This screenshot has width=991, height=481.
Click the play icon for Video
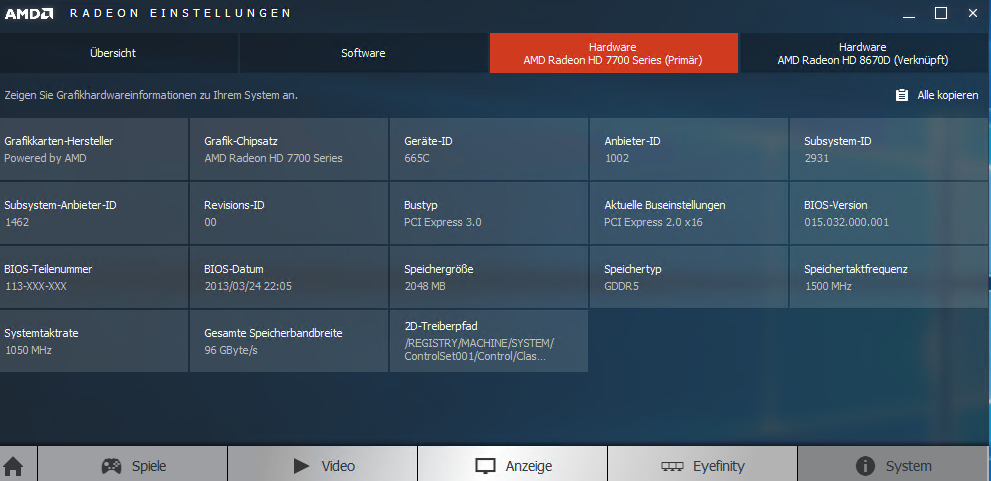[x=301, y=466]
